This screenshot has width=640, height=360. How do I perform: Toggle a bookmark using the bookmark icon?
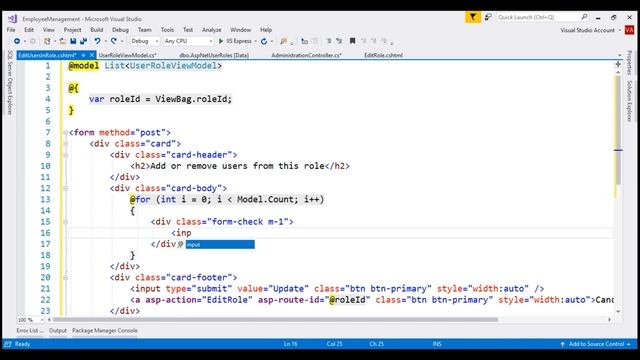352,41
